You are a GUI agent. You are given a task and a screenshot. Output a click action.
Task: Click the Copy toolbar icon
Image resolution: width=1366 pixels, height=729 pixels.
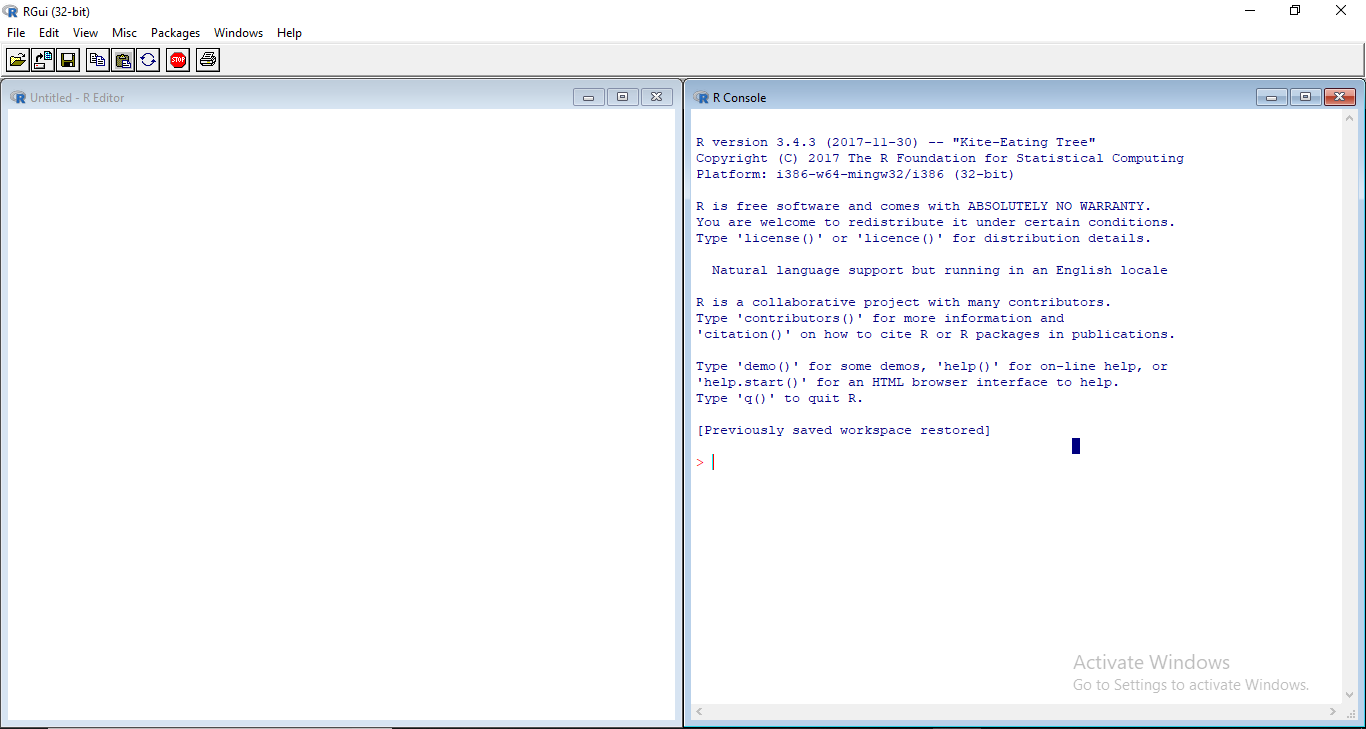point(97,60)
